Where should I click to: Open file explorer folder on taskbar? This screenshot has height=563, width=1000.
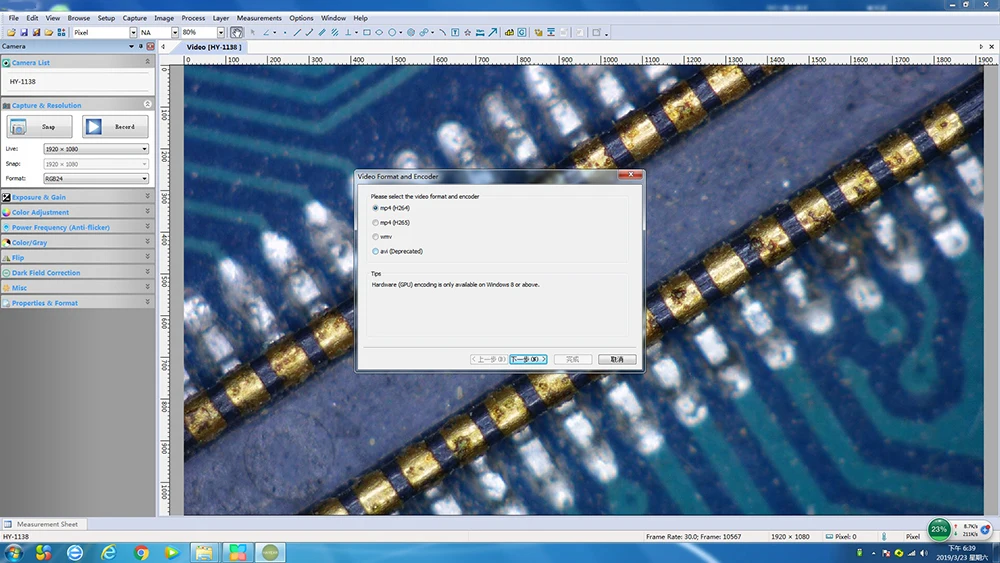204,552
